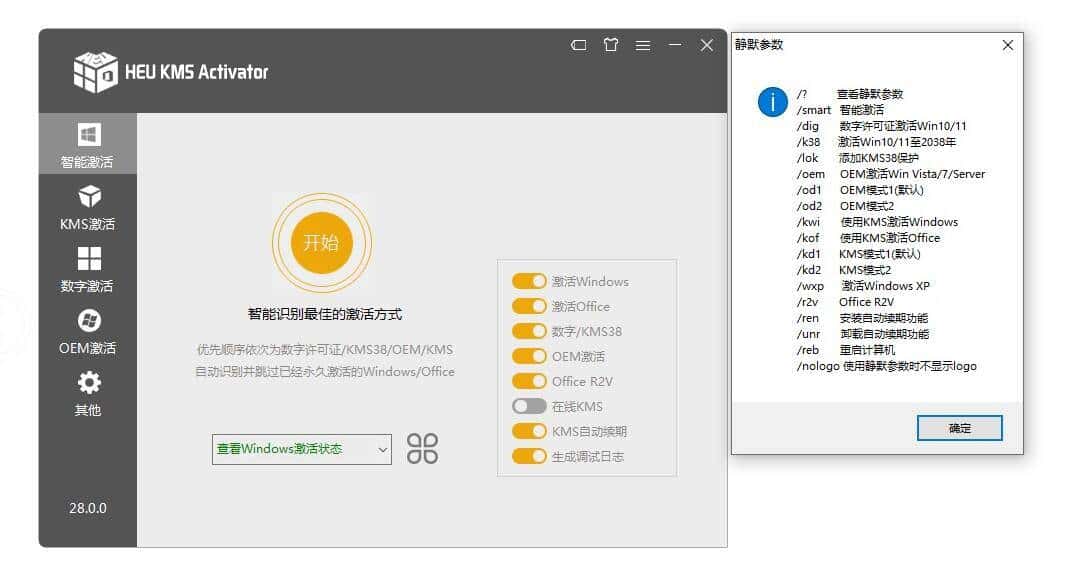This screenshot has height=581, width=1065.
Task: Click the /wxp 激活Windows XP line
Action: click(863, 286)
